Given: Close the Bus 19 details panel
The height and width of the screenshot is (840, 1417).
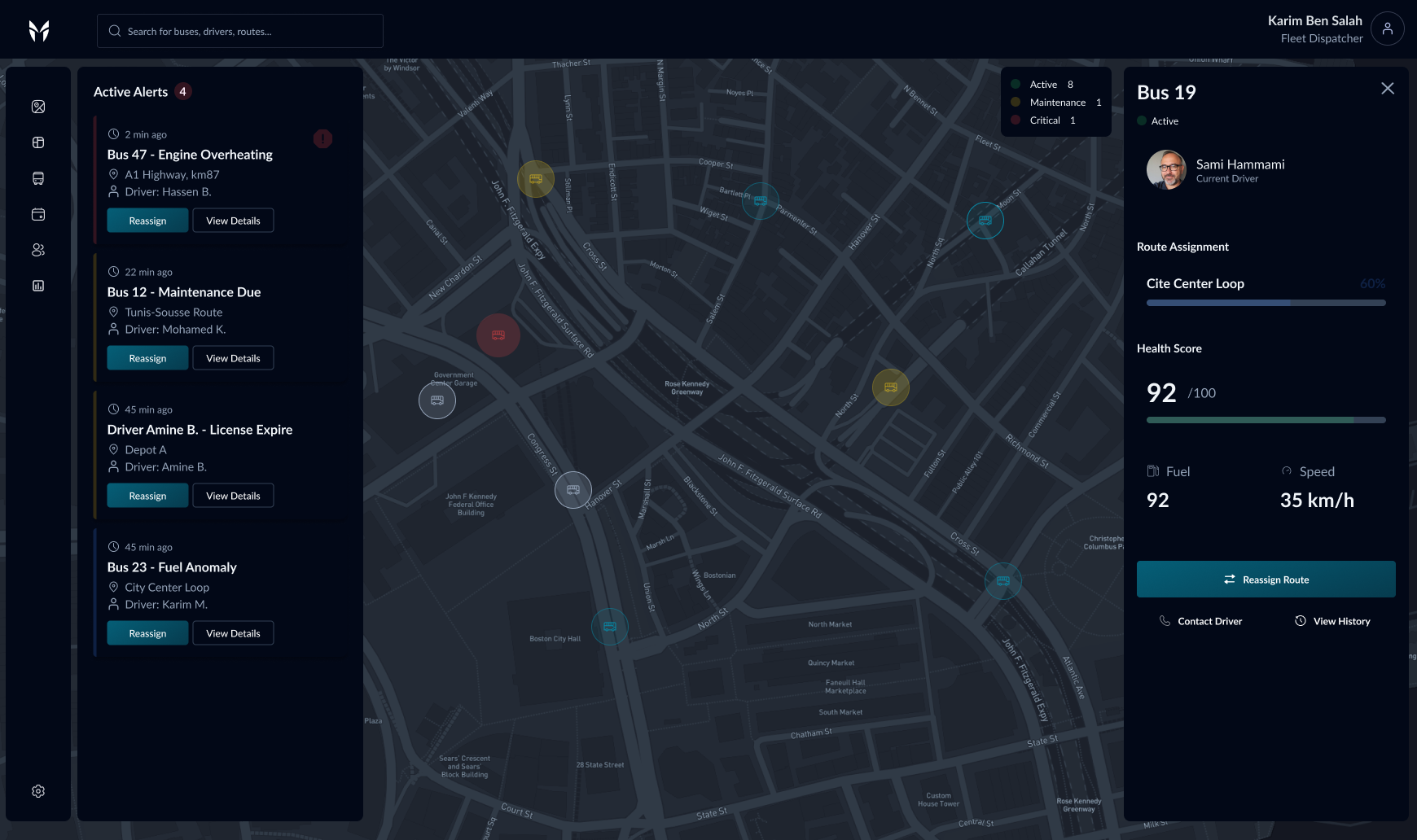Looking at the screenshot, I should (1388, 89).
